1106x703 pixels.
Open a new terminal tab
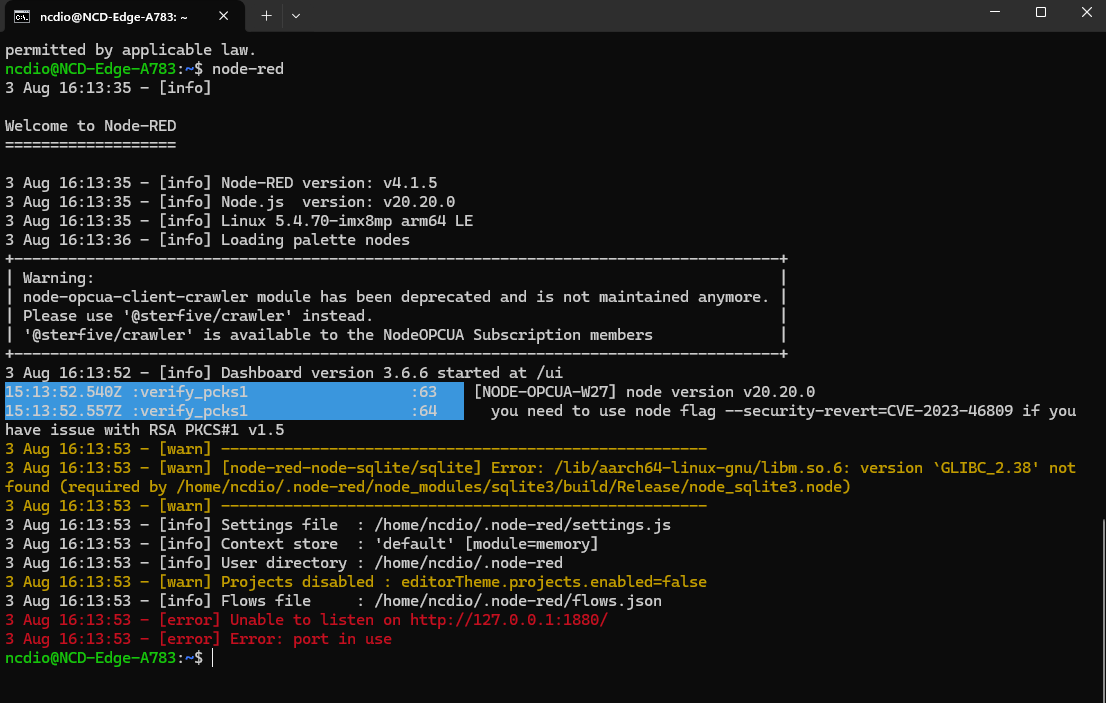coord(266,16)
